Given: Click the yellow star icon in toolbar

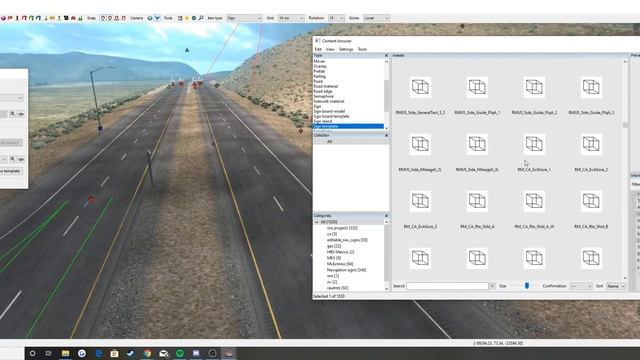Looking at the screenshot, I should coord(187,18).
